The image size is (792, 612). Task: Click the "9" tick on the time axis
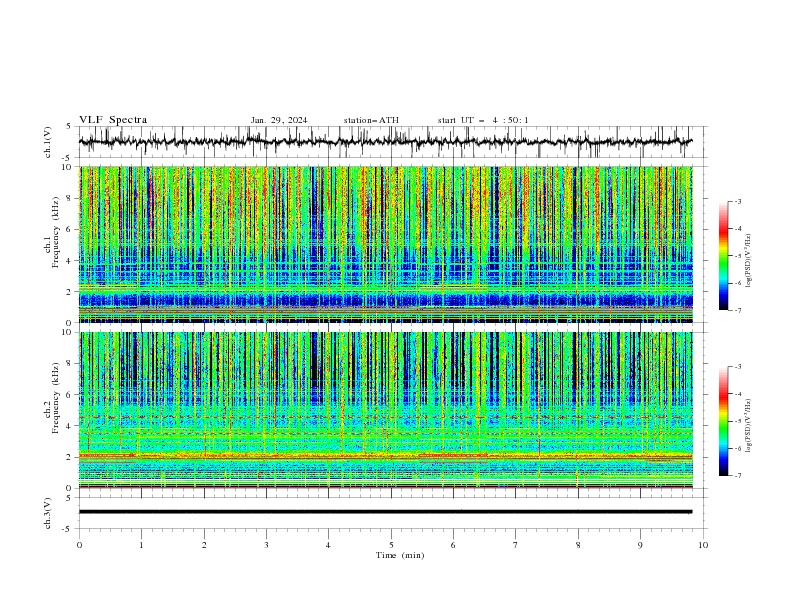coord(640,545)
